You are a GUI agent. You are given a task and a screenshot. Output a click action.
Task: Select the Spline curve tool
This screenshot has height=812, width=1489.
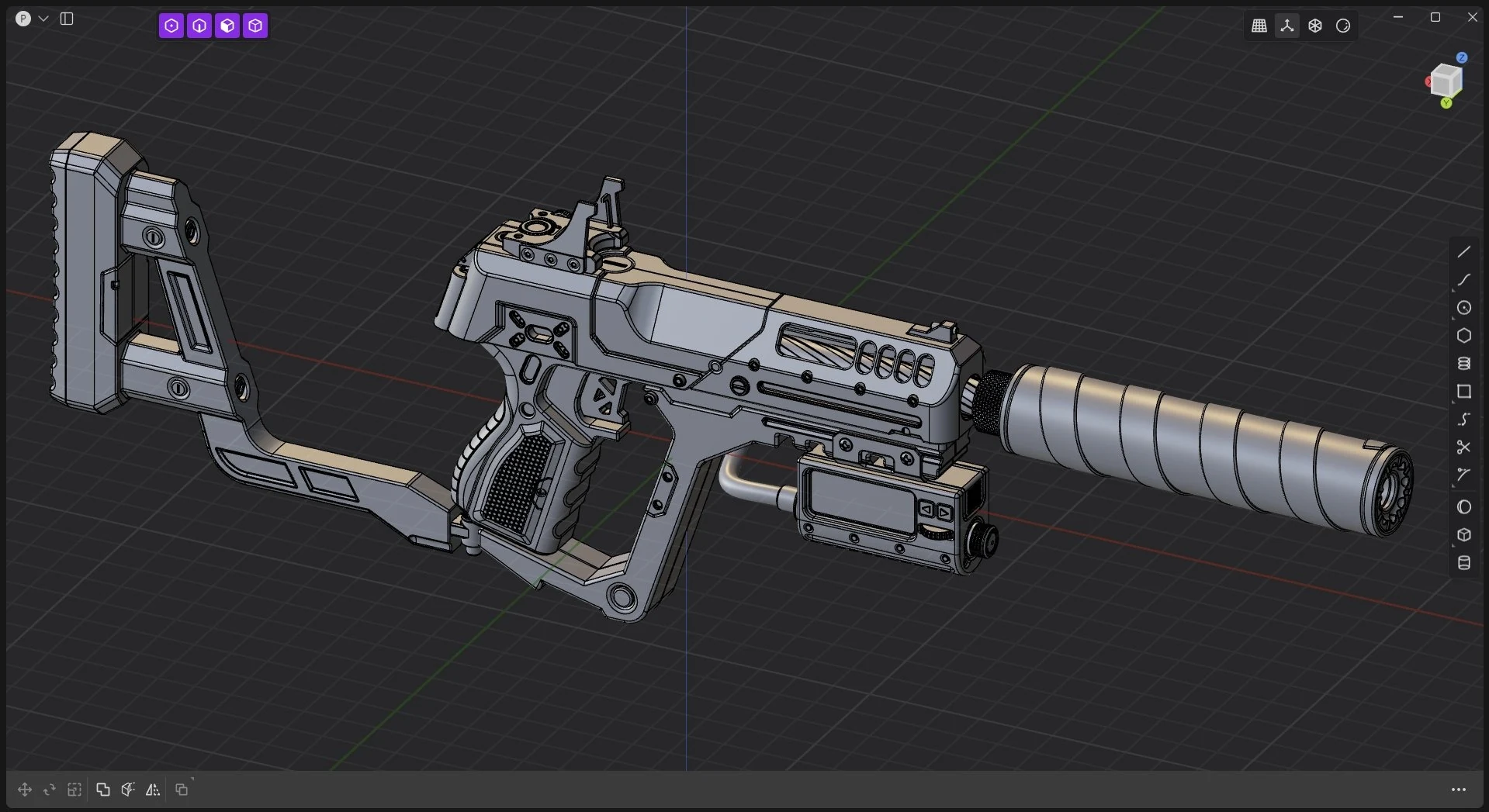tap(1464, 280)
